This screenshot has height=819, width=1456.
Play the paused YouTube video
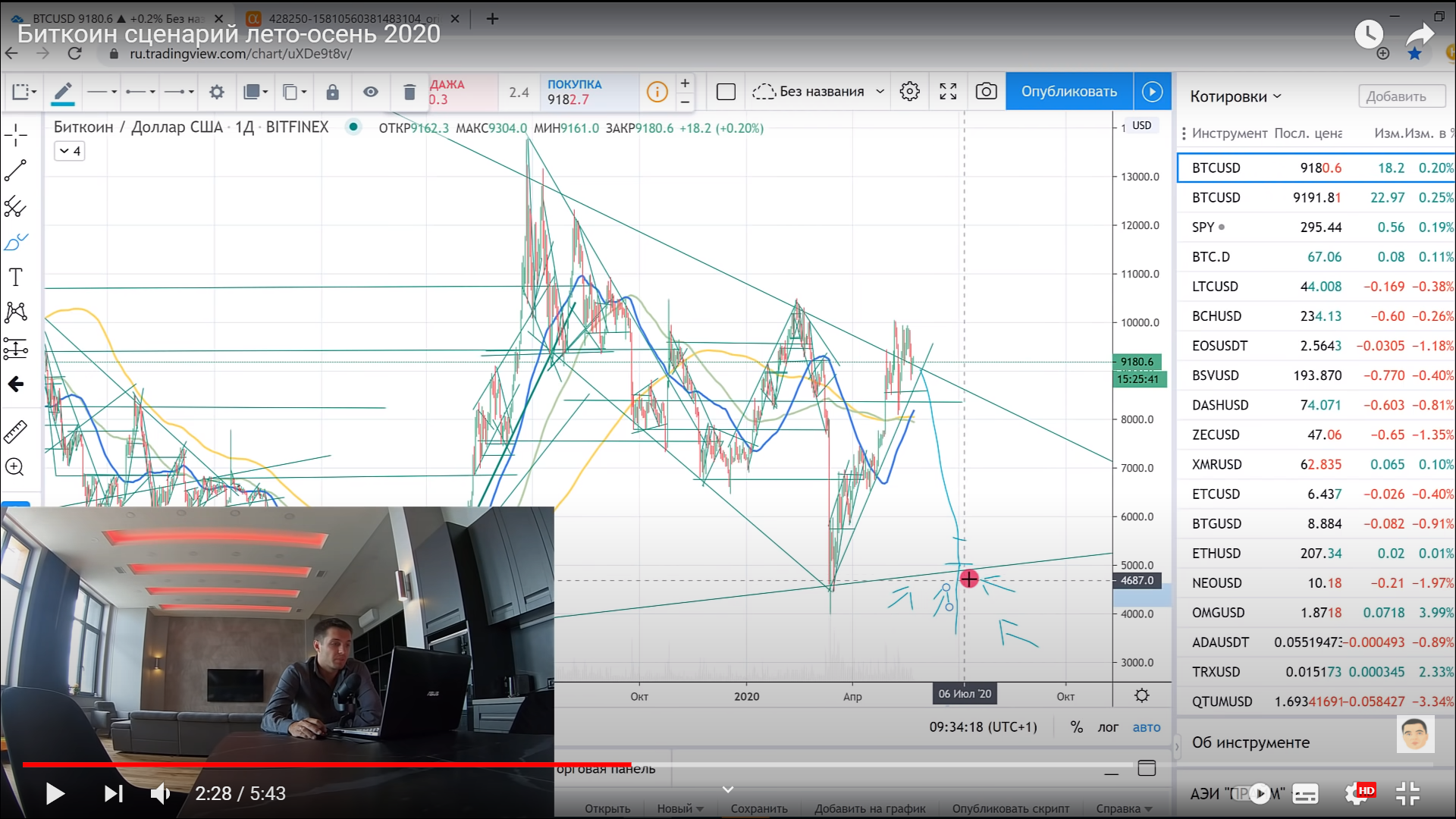(55, 793)
